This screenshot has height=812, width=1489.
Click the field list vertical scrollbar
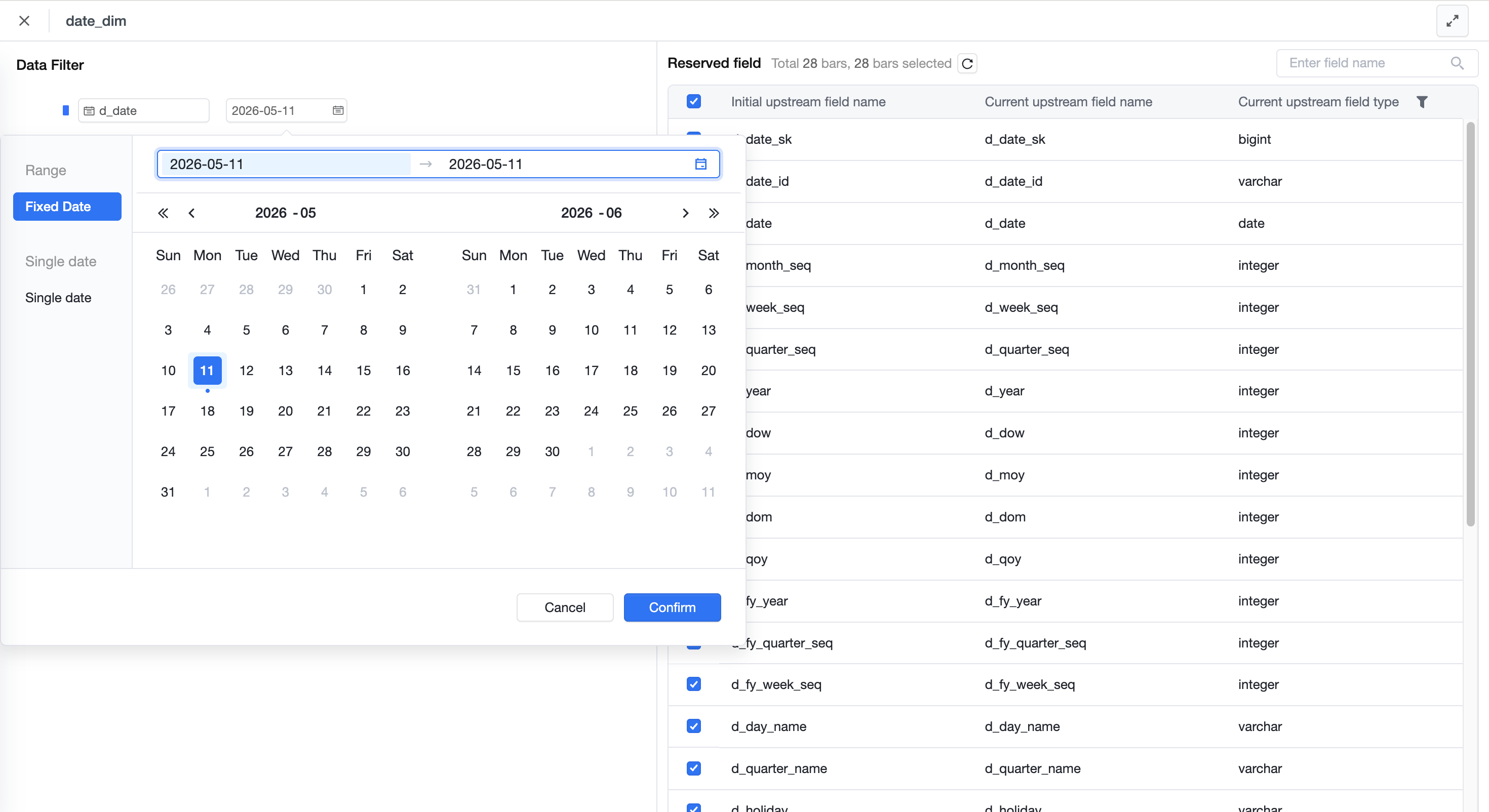pyautogui.click(x=1470, y=323)
